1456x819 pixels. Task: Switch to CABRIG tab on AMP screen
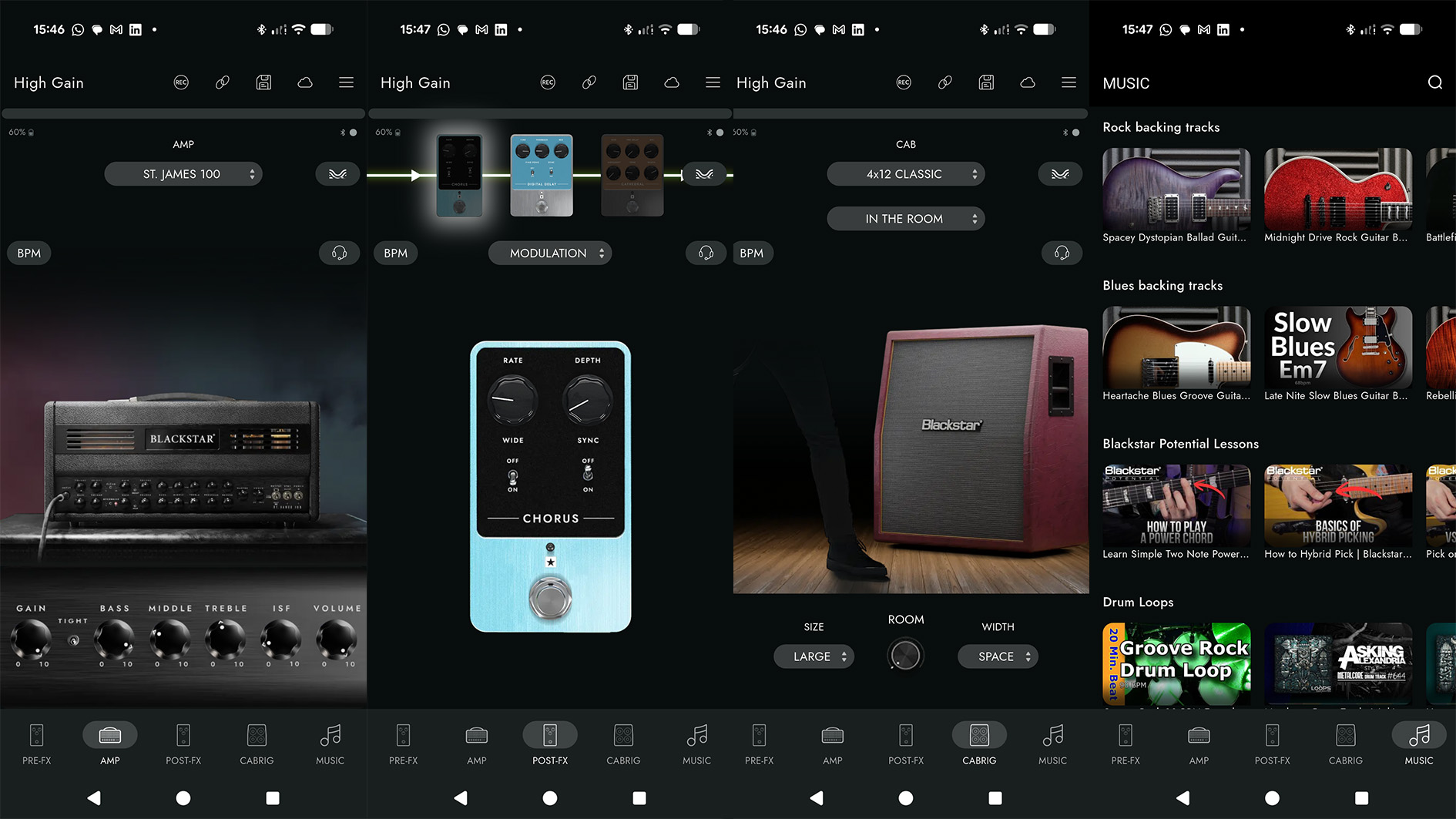point(257,744)
